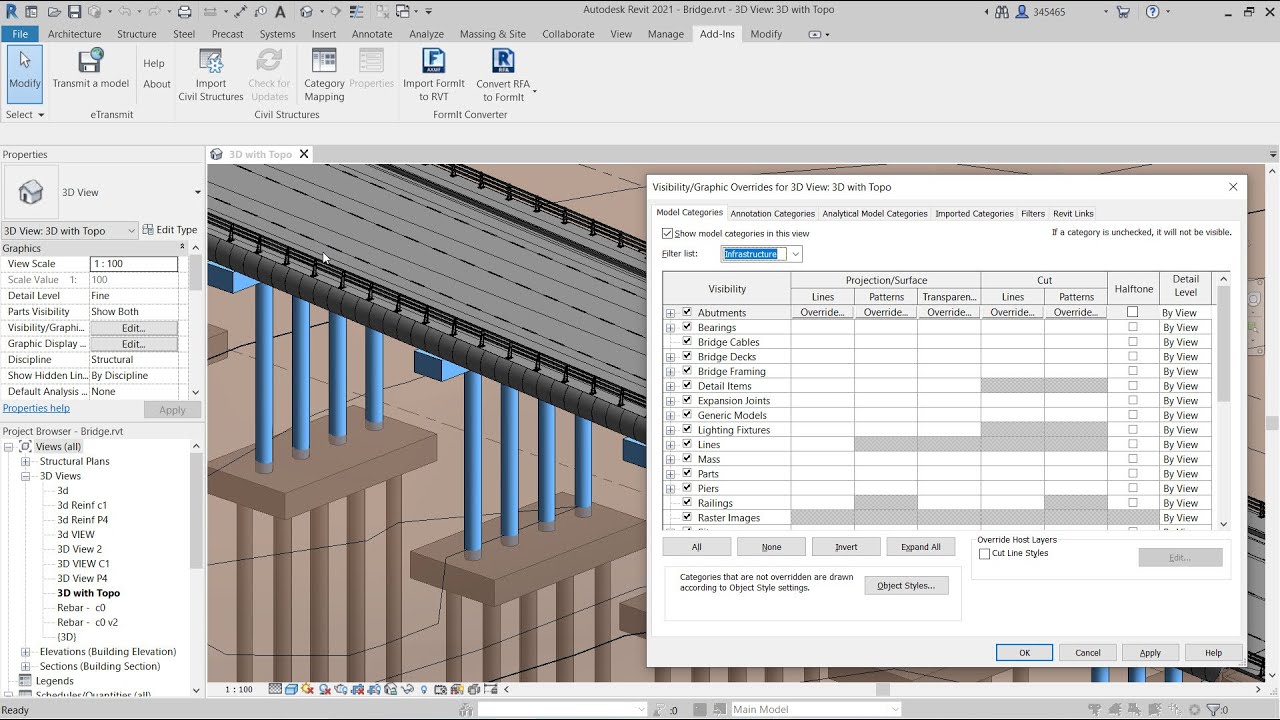Click Import FormIt to RVT icon
This screenshot has width=1280, height=720.
(433, 62)
